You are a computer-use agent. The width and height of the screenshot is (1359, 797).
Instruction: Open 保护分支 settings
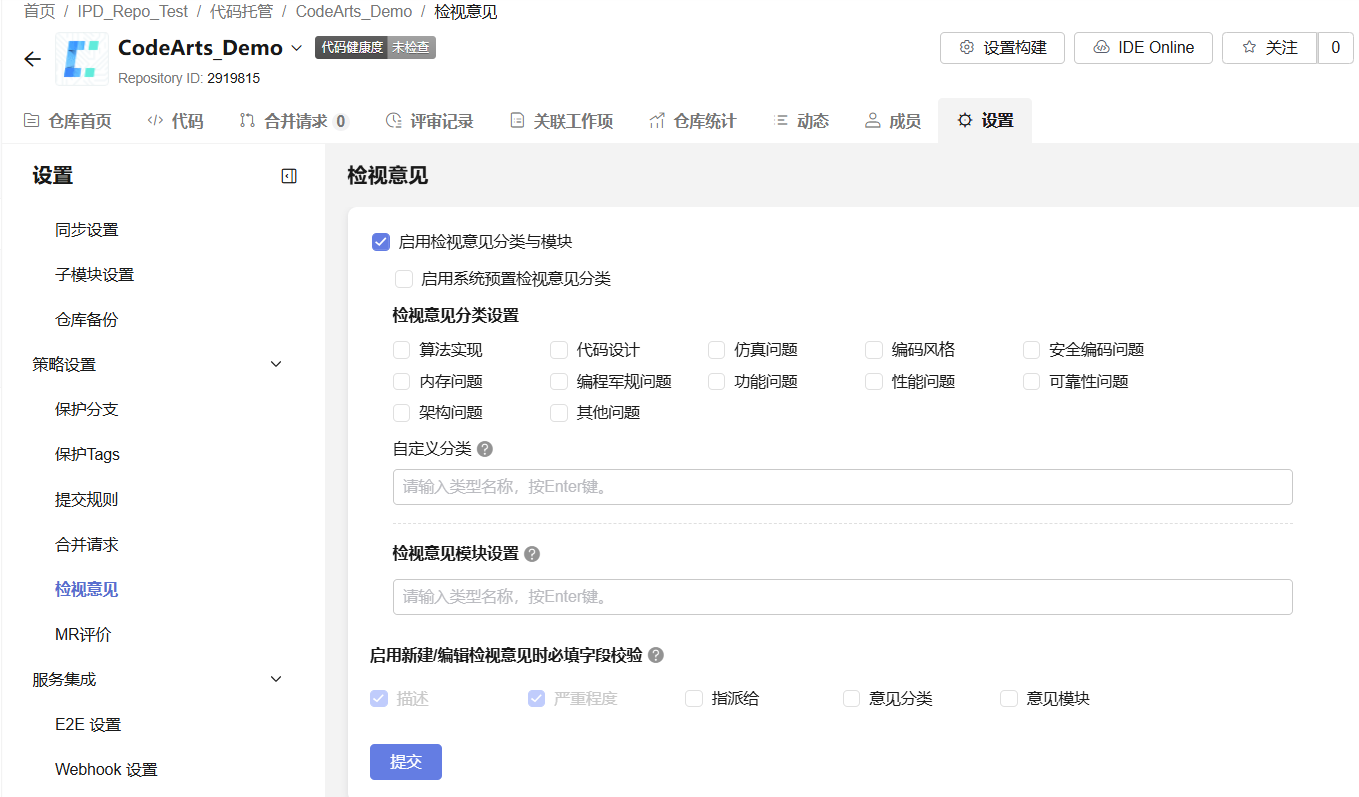pyautogui.click(x=87, y=410)
